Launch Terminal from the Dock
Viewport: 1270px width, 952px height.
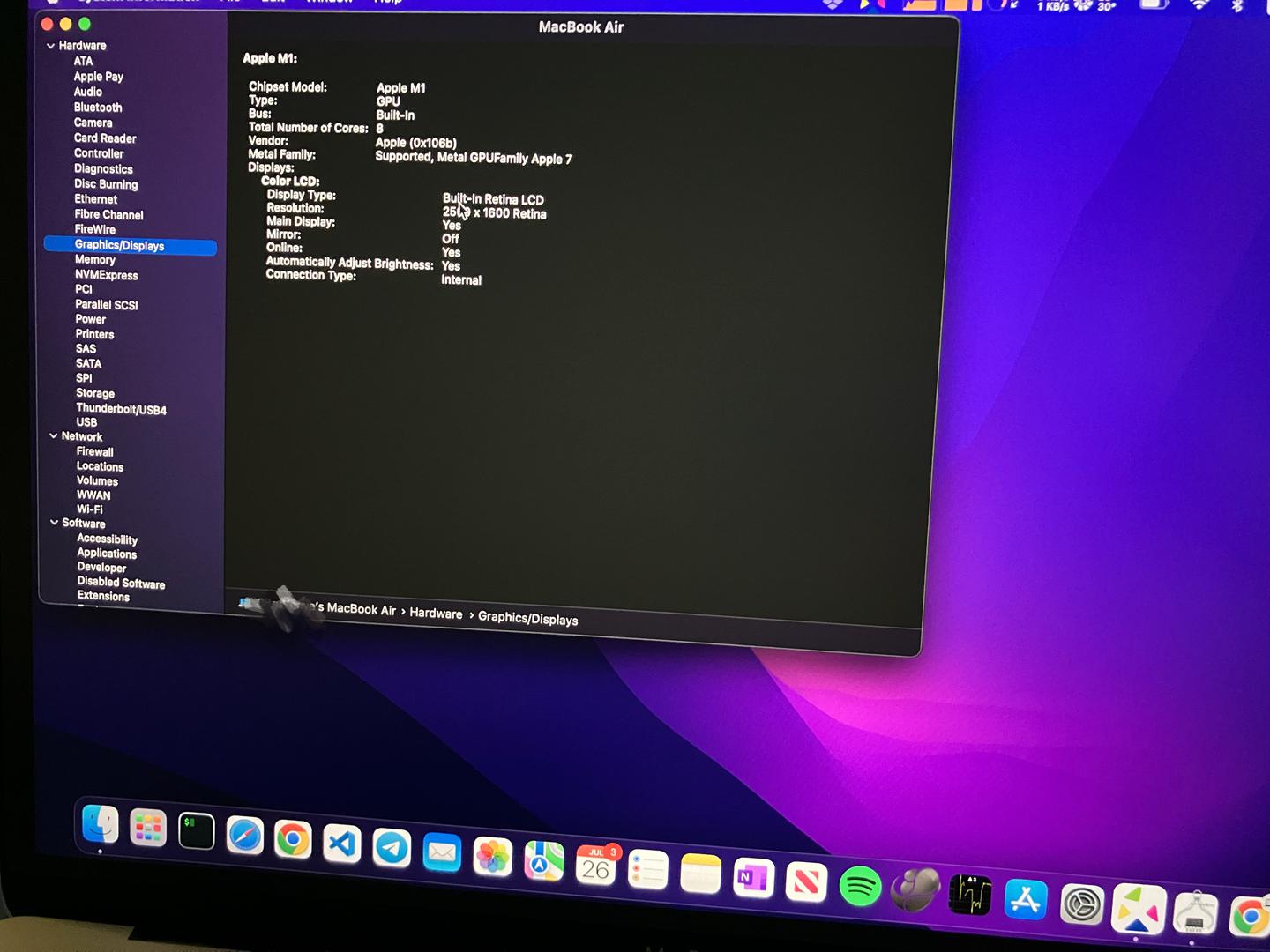196,831
